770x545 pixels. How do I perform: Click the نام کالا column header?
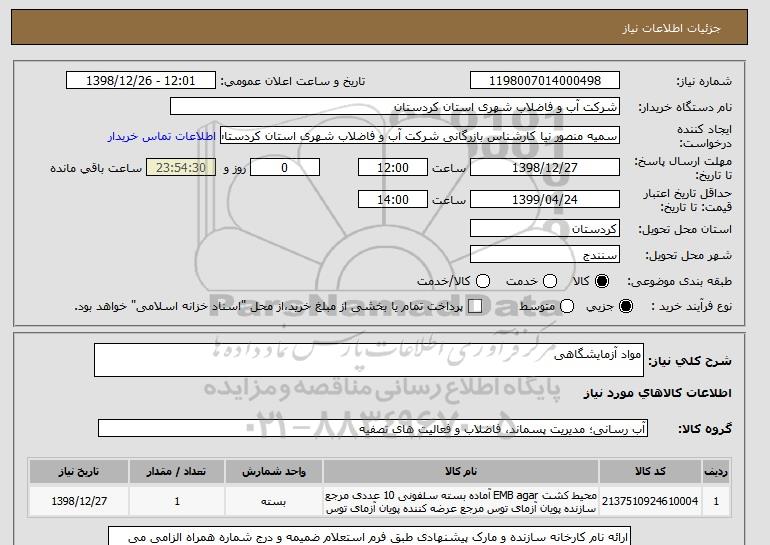click(x=461, y=471)
